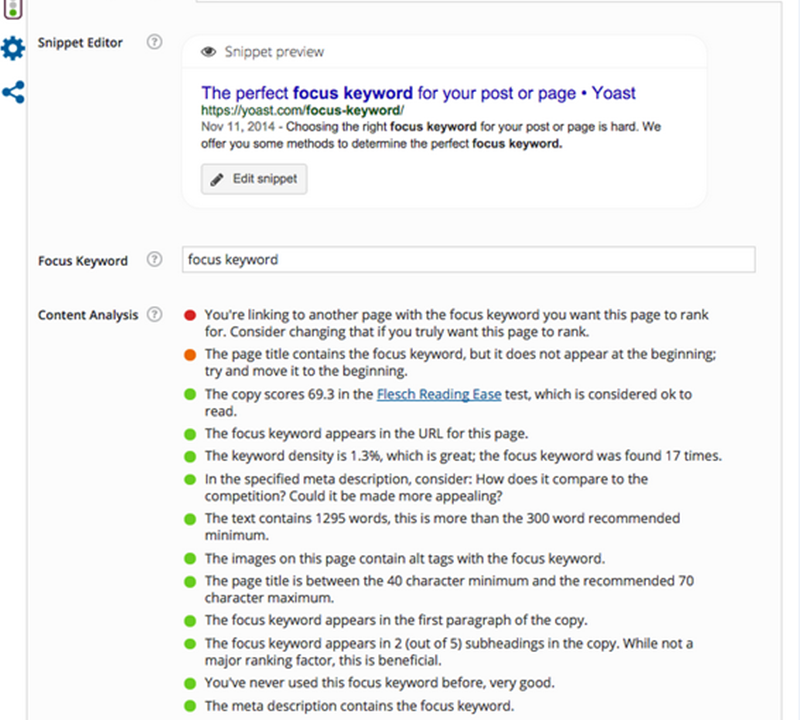Follow the Flesch Reading Ease link
Viewport: 800px width, 720px height.
[438, 395]
